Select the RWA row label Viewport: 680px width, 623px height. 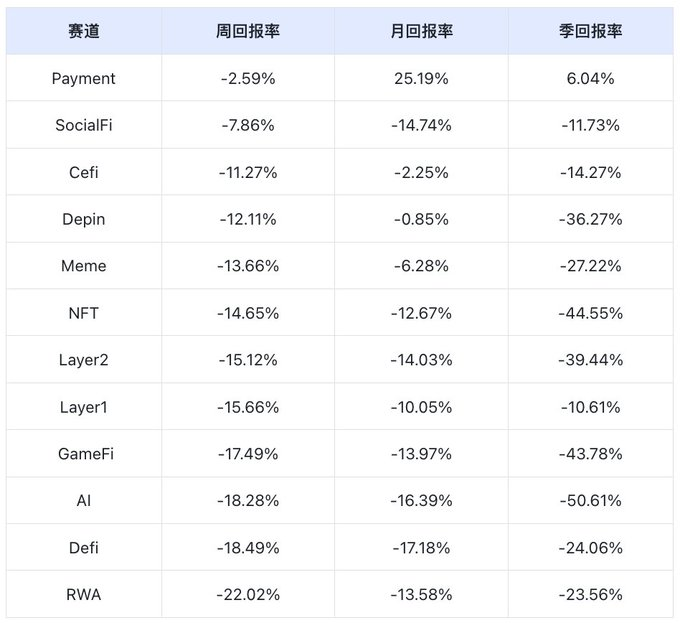pyautogui.click(x=84, y=594)
